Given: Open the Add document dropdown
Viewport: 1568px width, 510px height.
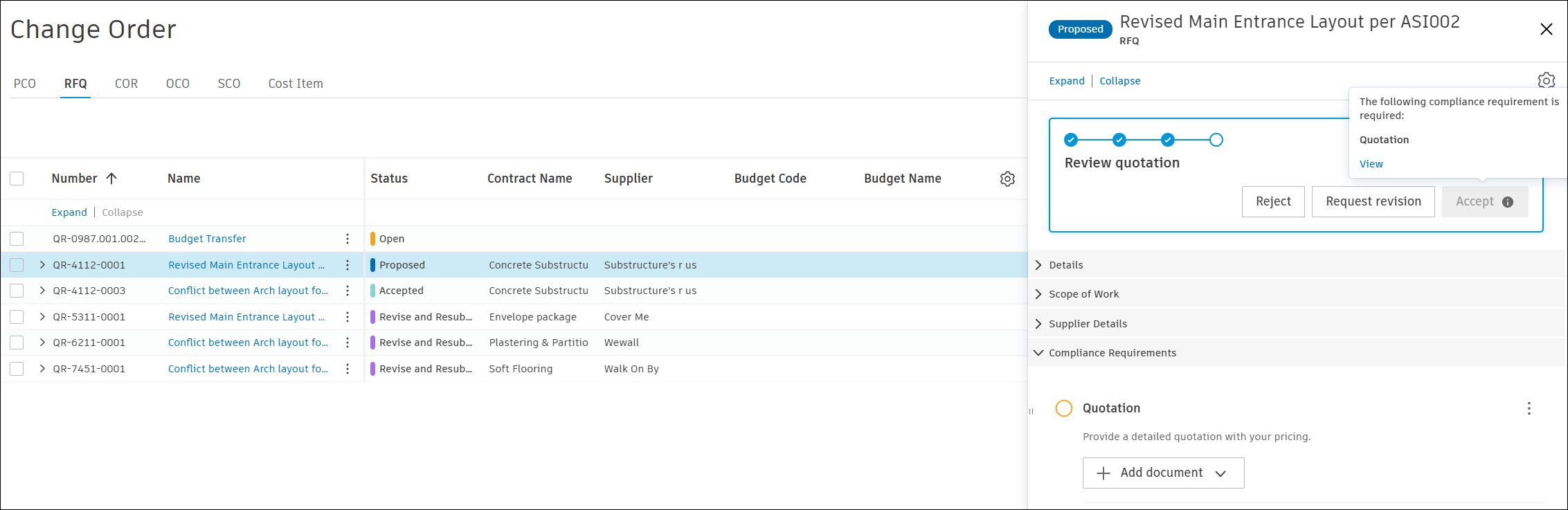Looking at the screenshot, I should coord(1163,473).
